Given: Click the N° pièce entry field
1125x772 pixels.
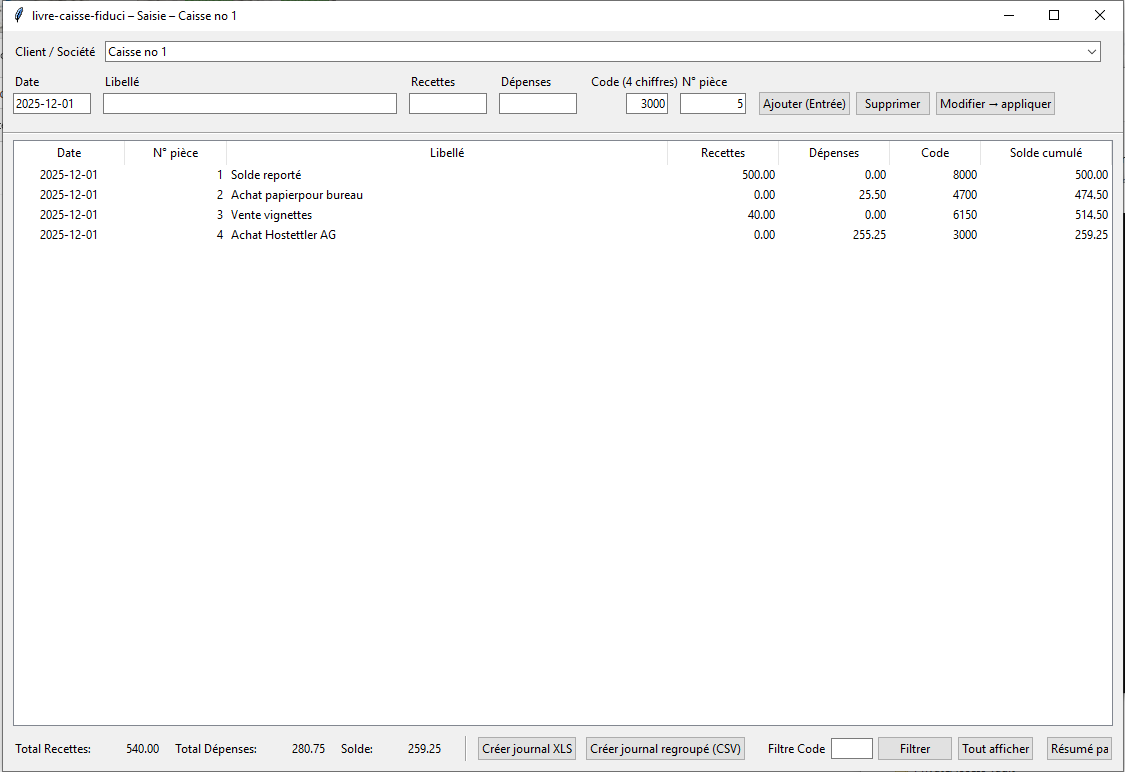Looking at the screenshot, I should click(712, 104).
